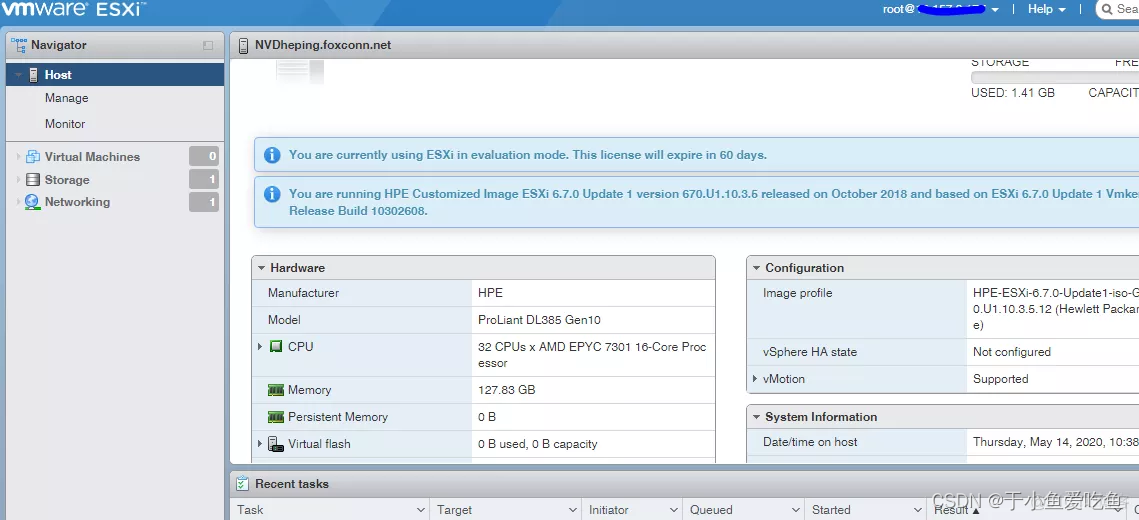Sort tasks by Task column header

pyautogui.click(x=250, y=510)
